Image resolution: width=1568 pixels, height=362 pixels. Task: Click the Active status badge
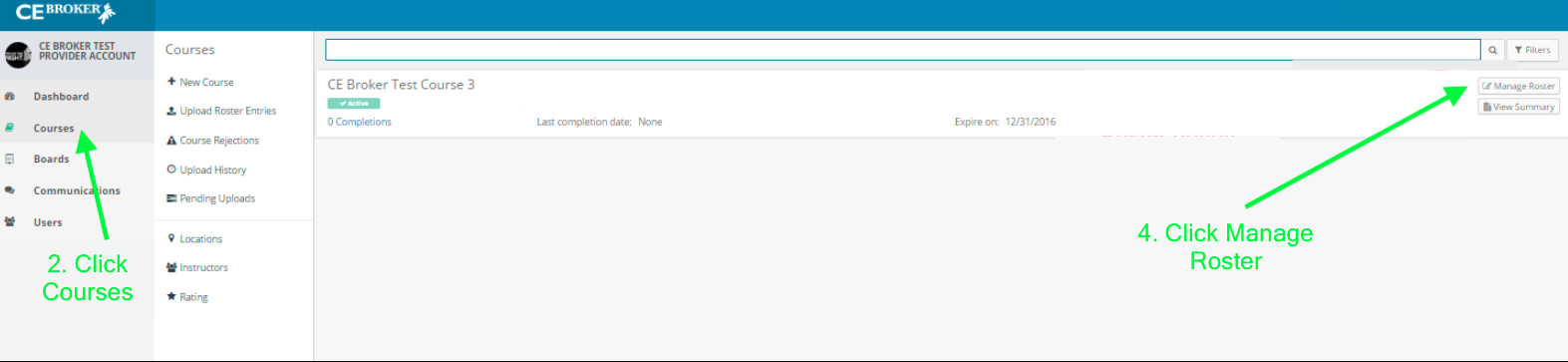click(x=353, y=103)
